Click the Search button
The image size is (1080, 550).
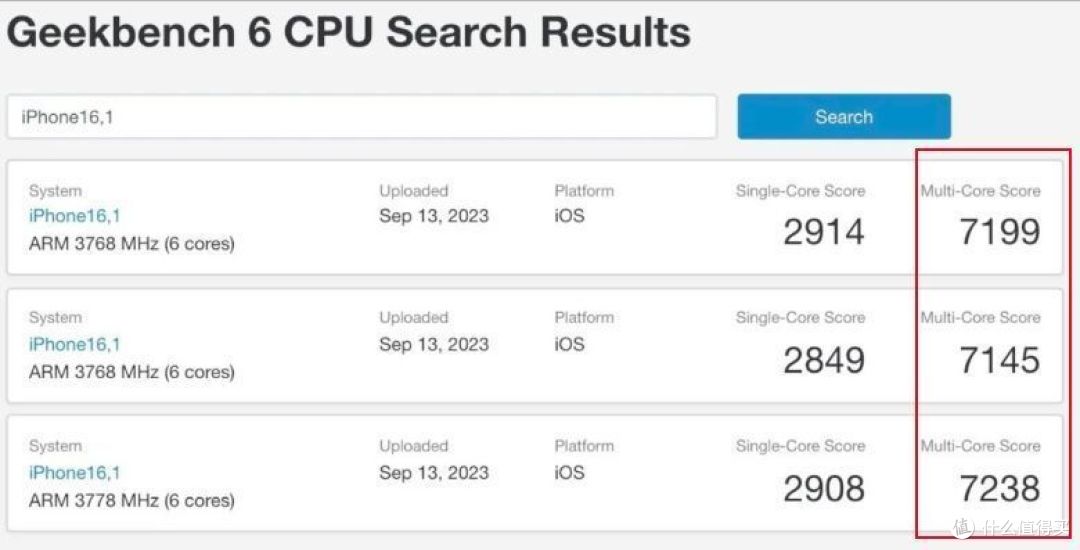[843, 117]
